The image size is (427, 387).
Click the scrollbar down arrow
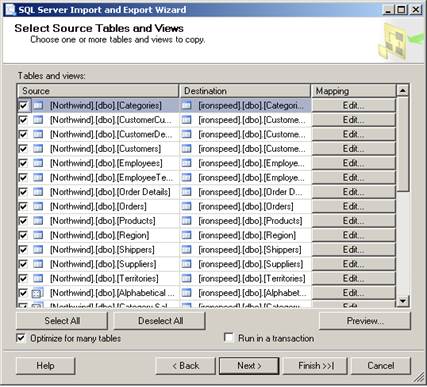(403, 301)
